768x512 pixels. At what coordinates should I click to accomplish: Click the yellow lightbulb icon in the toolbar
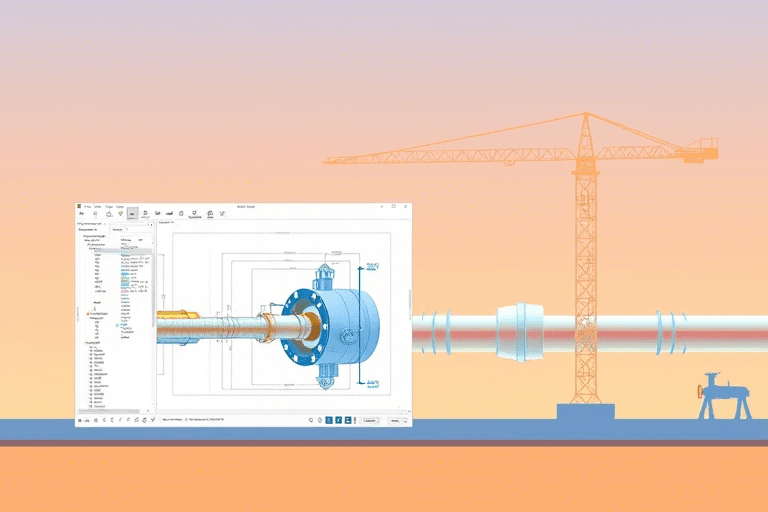point(120,213)
